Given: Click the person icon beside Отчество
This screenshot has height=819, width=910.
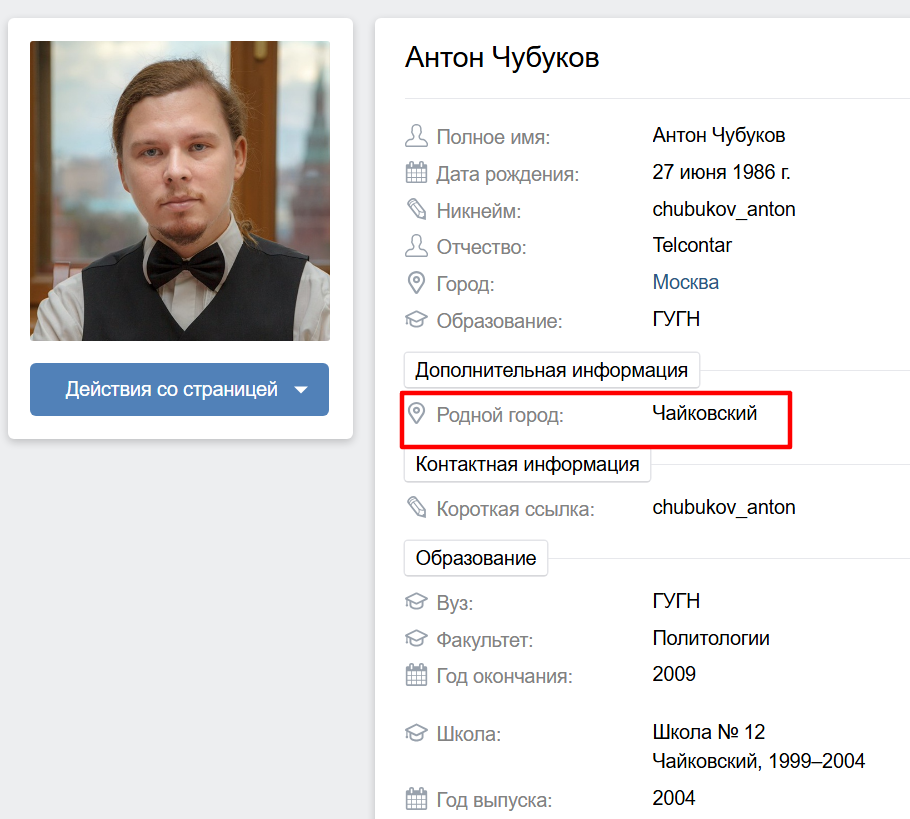Looking at the screenshot, I should pos(416,246).
